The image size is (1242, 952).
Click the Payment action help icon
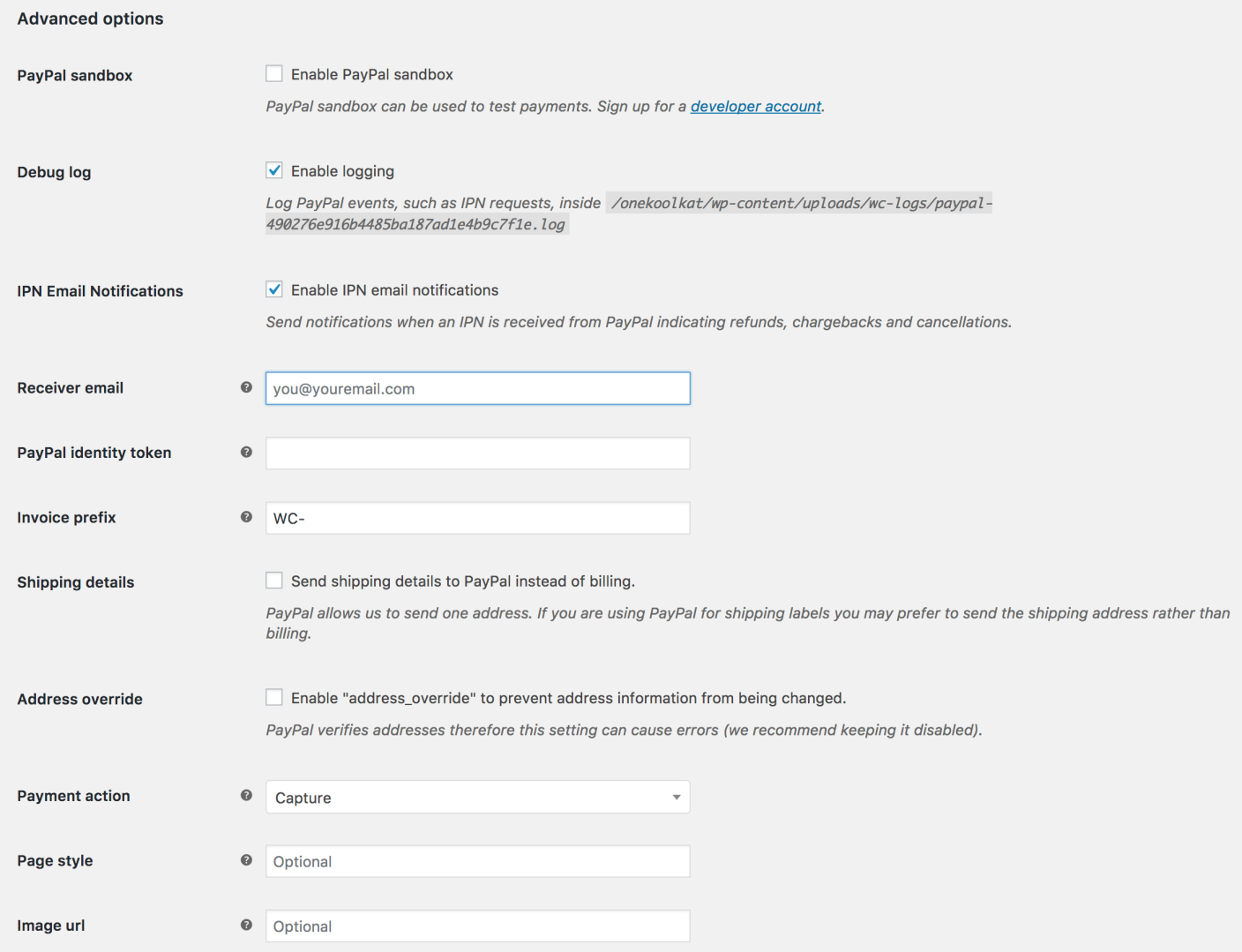point(246,795)
